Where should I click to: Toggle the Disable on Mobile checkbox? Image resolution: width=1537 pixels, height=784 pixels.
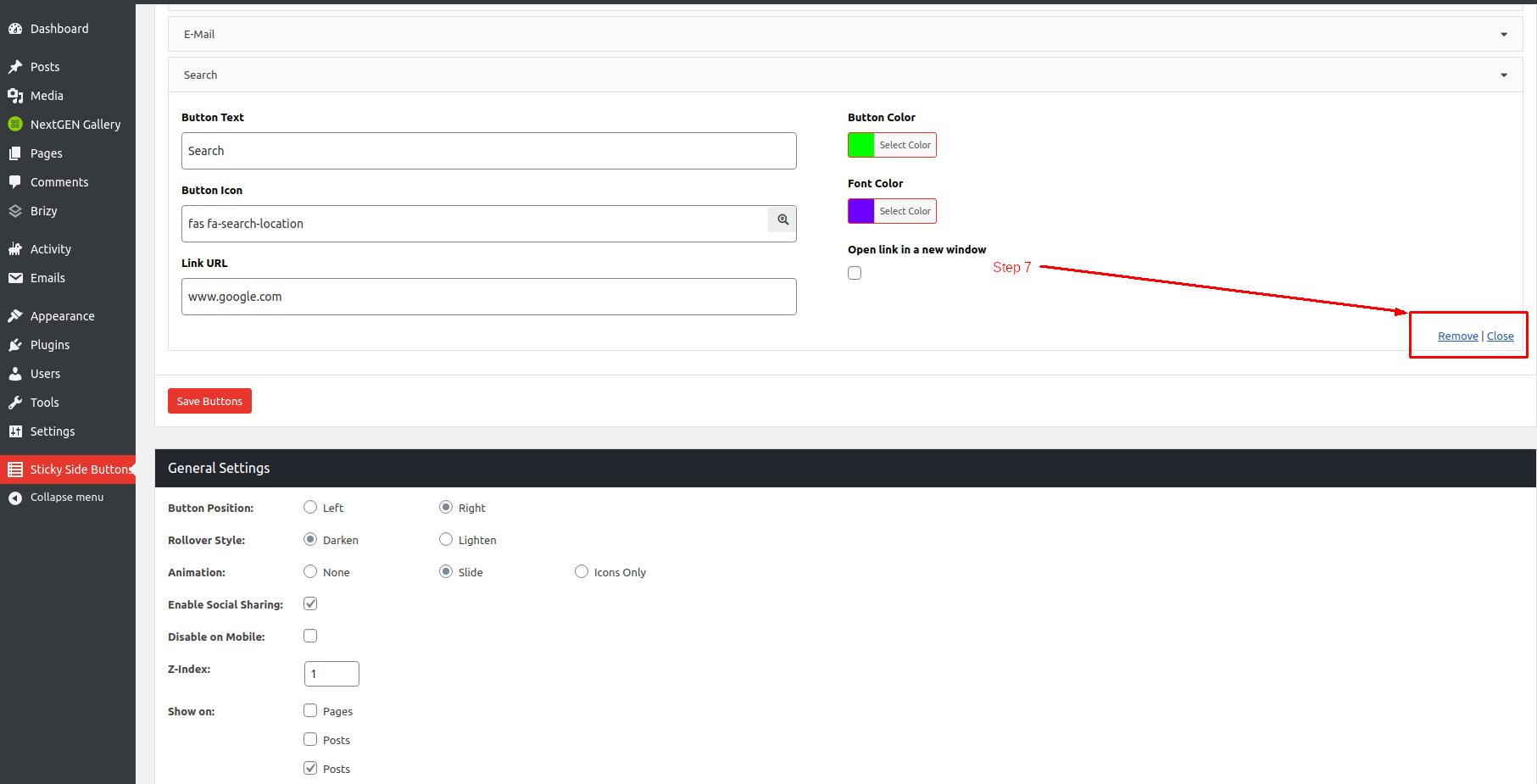point(310,636)
